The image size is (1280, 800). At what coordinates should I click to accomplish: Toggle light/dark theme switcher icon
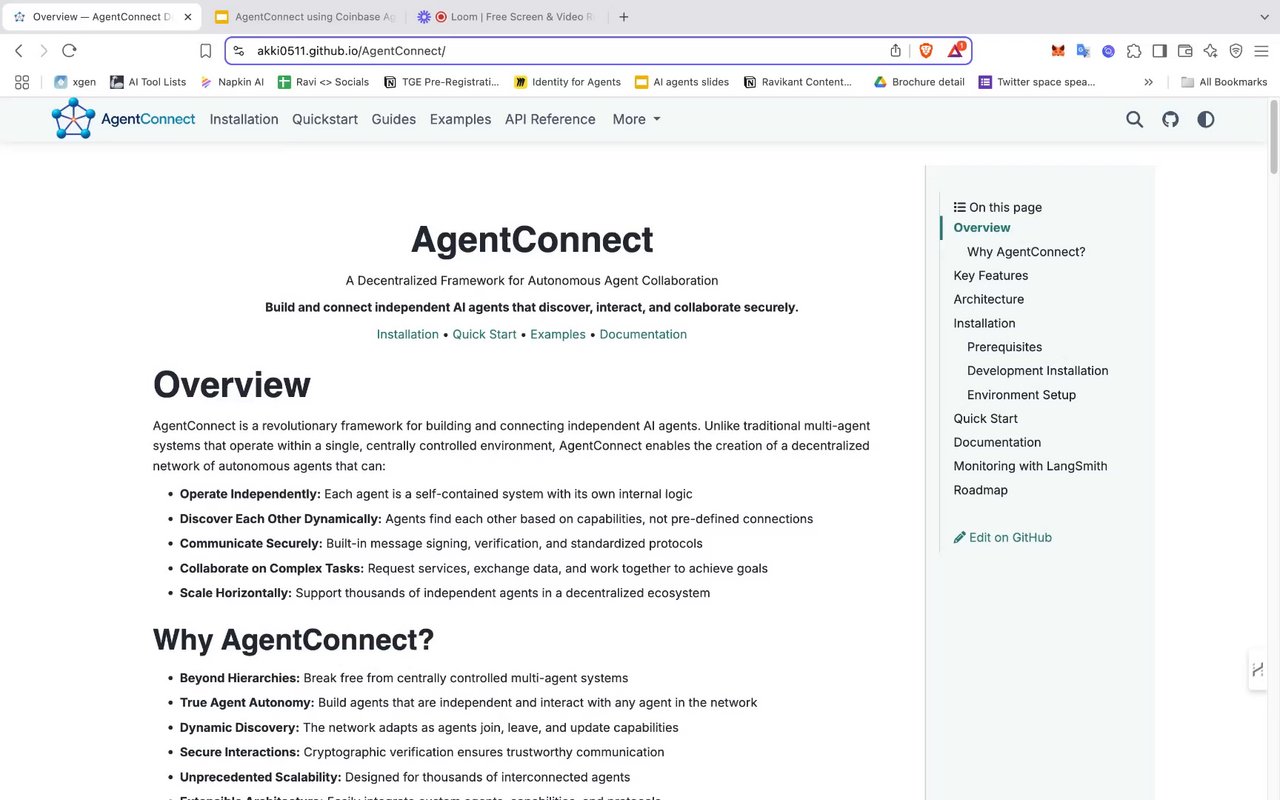[x=1206, y=119]
